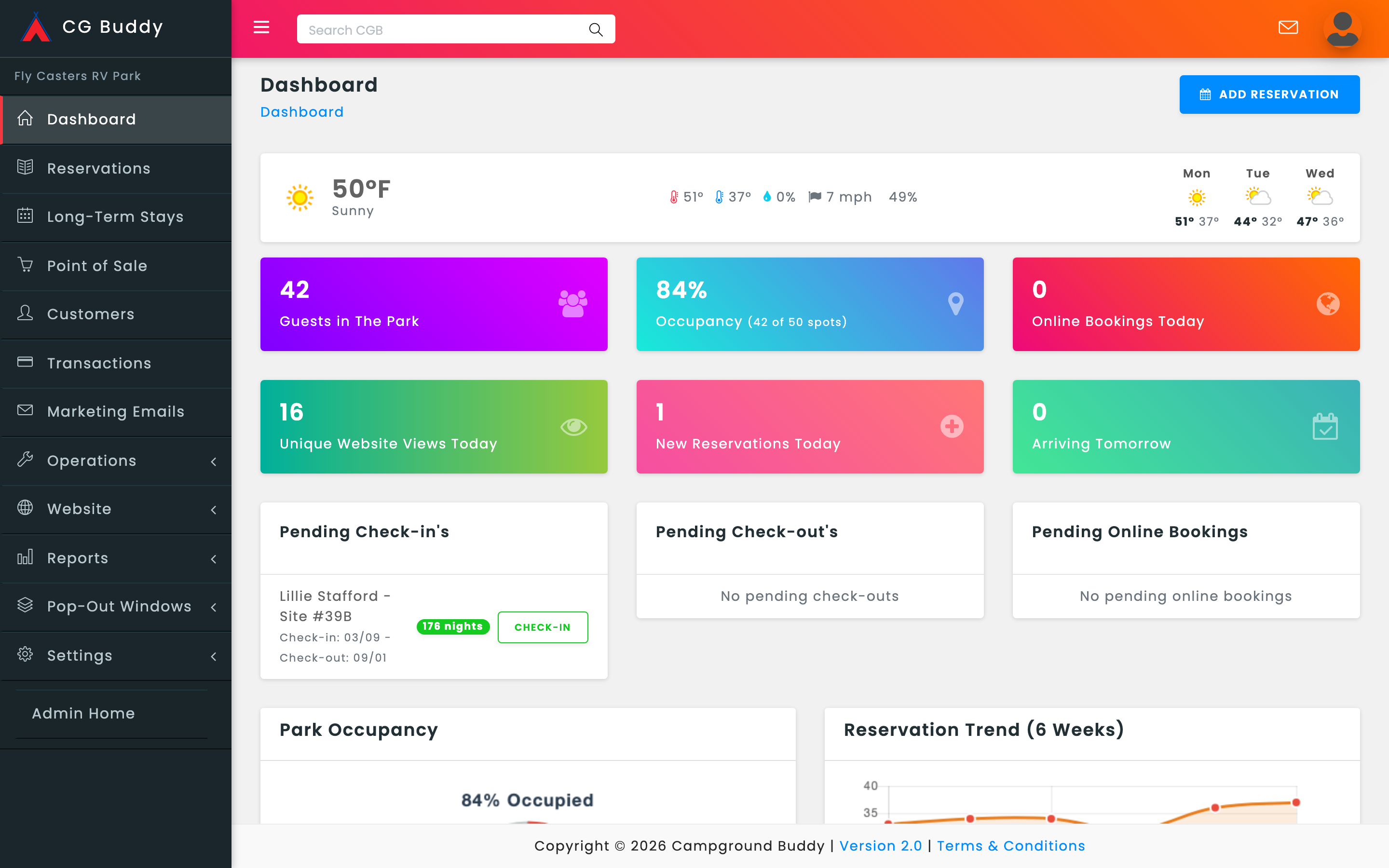Click the Reservations book icon

[25, 168]
